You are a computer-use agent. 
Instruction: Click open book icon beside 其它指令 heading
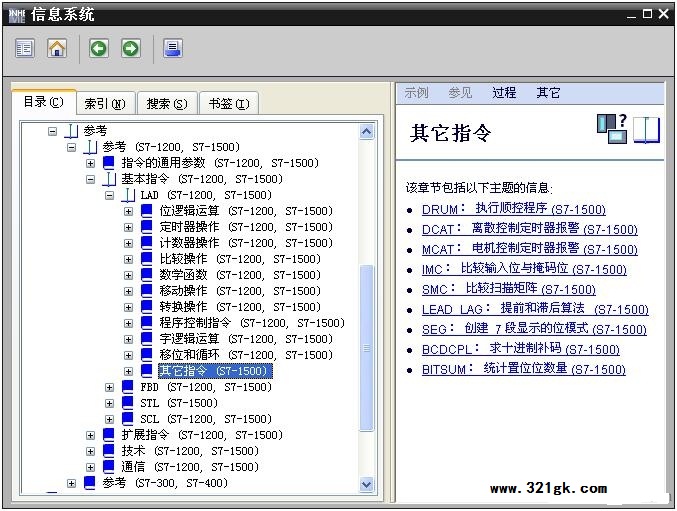click(x=646, y=129)
